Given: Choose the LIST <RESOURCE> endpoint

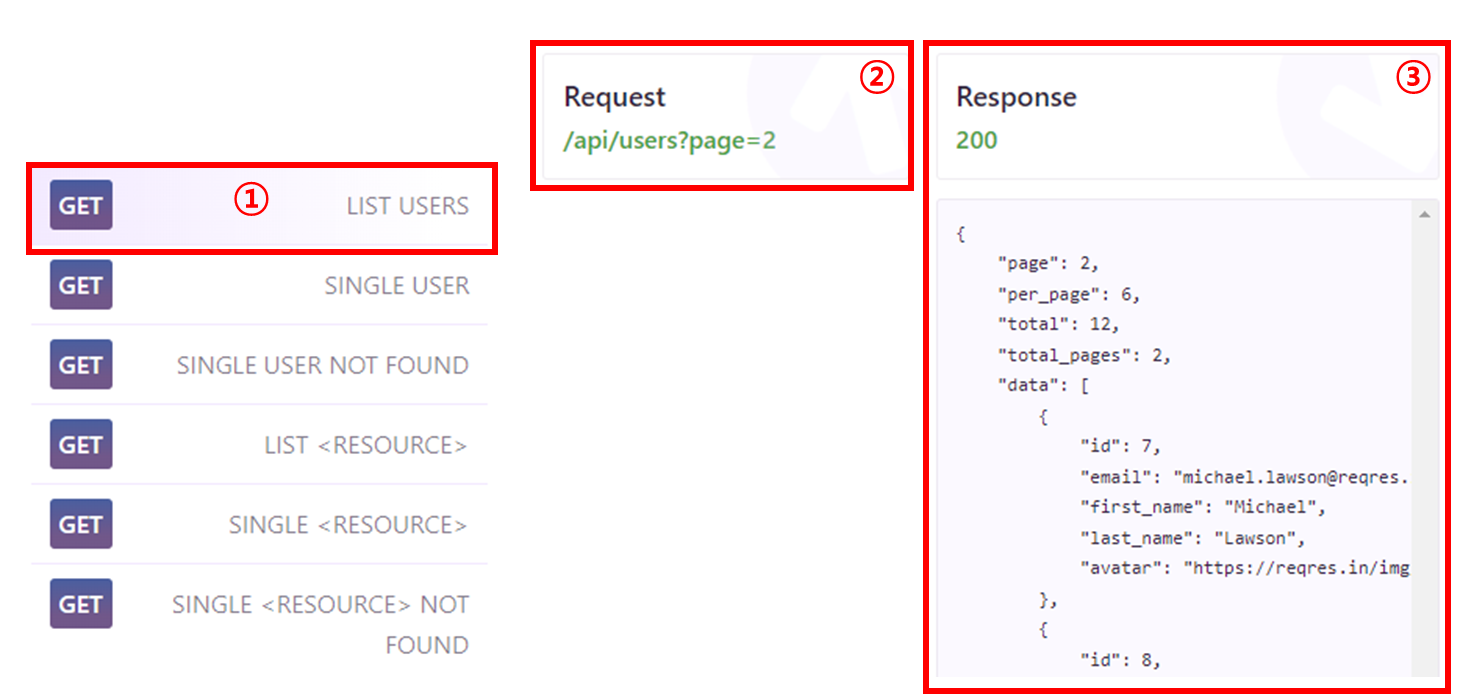Looking at the screenshot, I should click(260, 445).
